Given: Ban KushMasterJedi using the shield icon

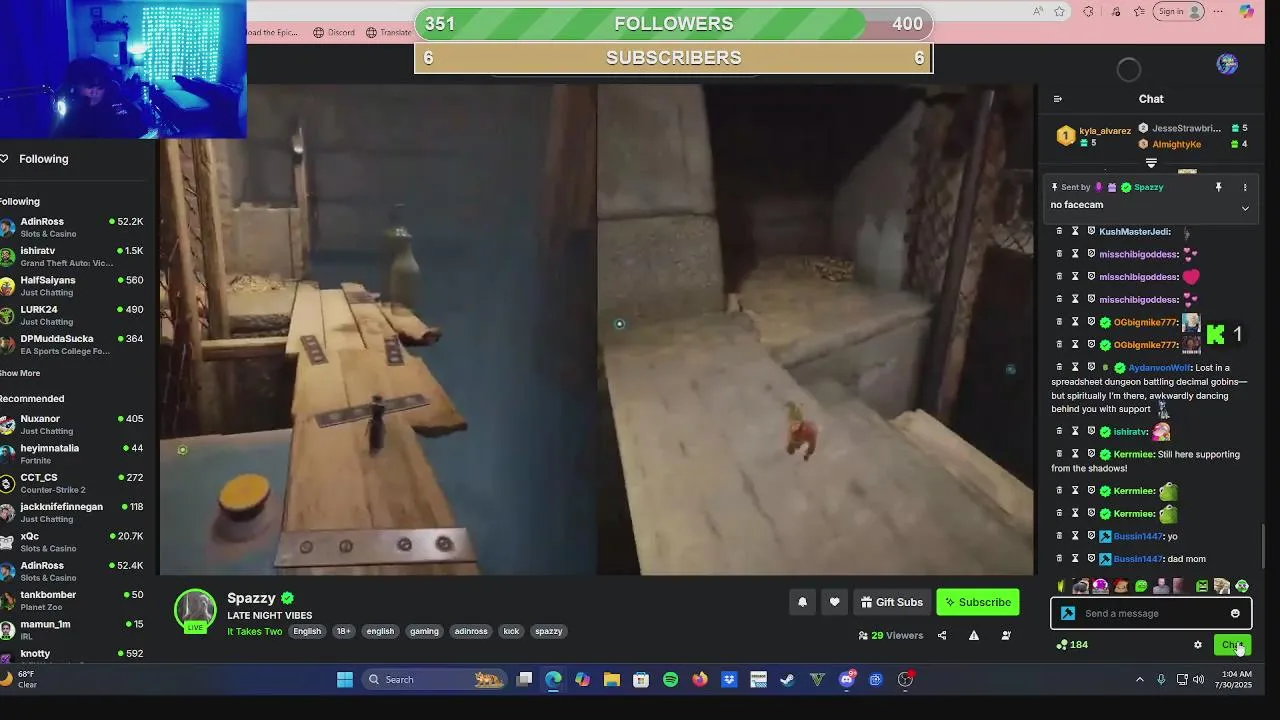Looking at the screenshot, I should pos(1091,231).
